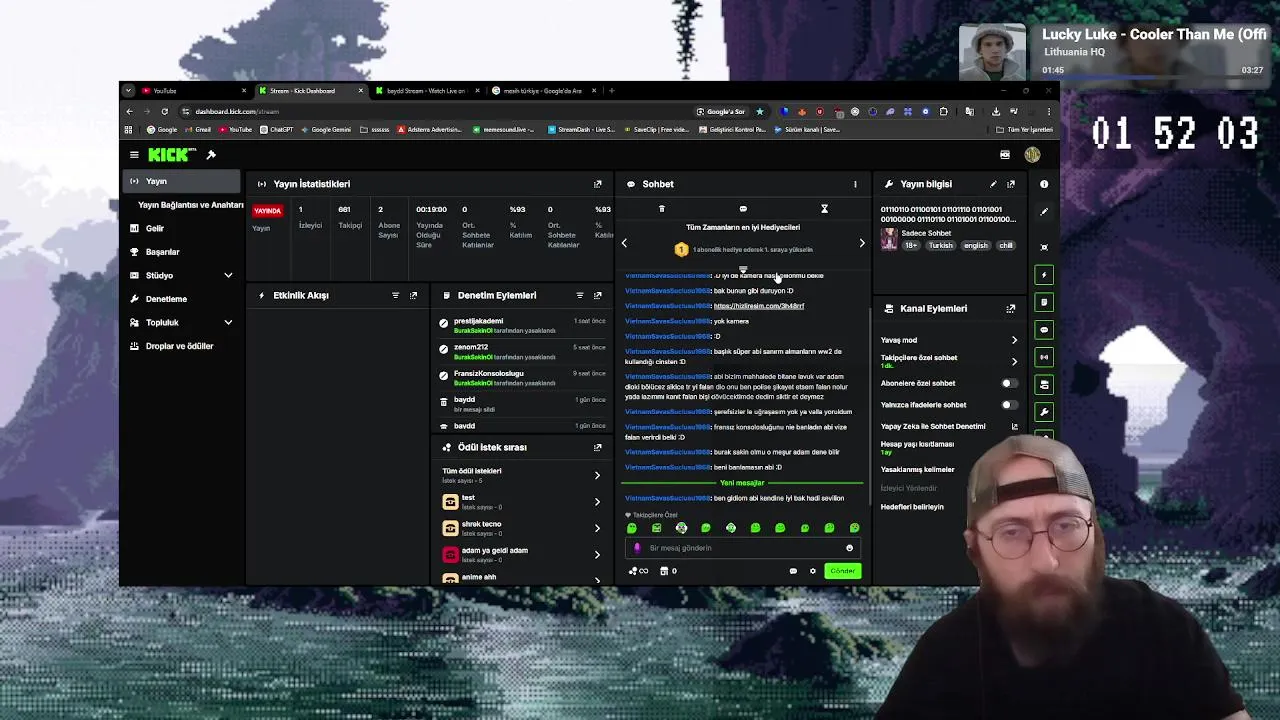1280x720 pixels.
Task: Open the hizliresim.com link in chat
Action: [759, 306]
